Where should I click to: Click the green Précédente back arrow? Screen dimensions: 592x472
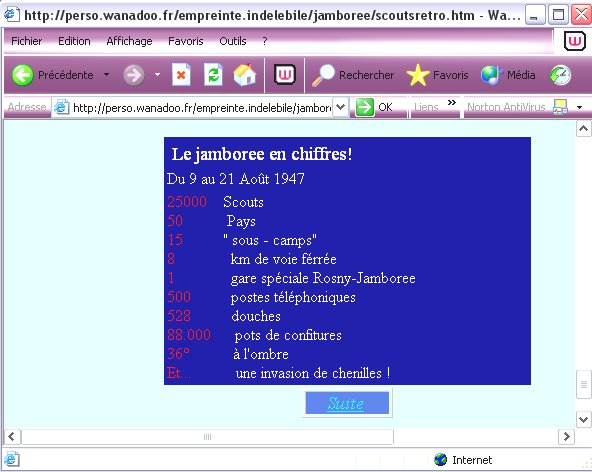tap(22, 75)
